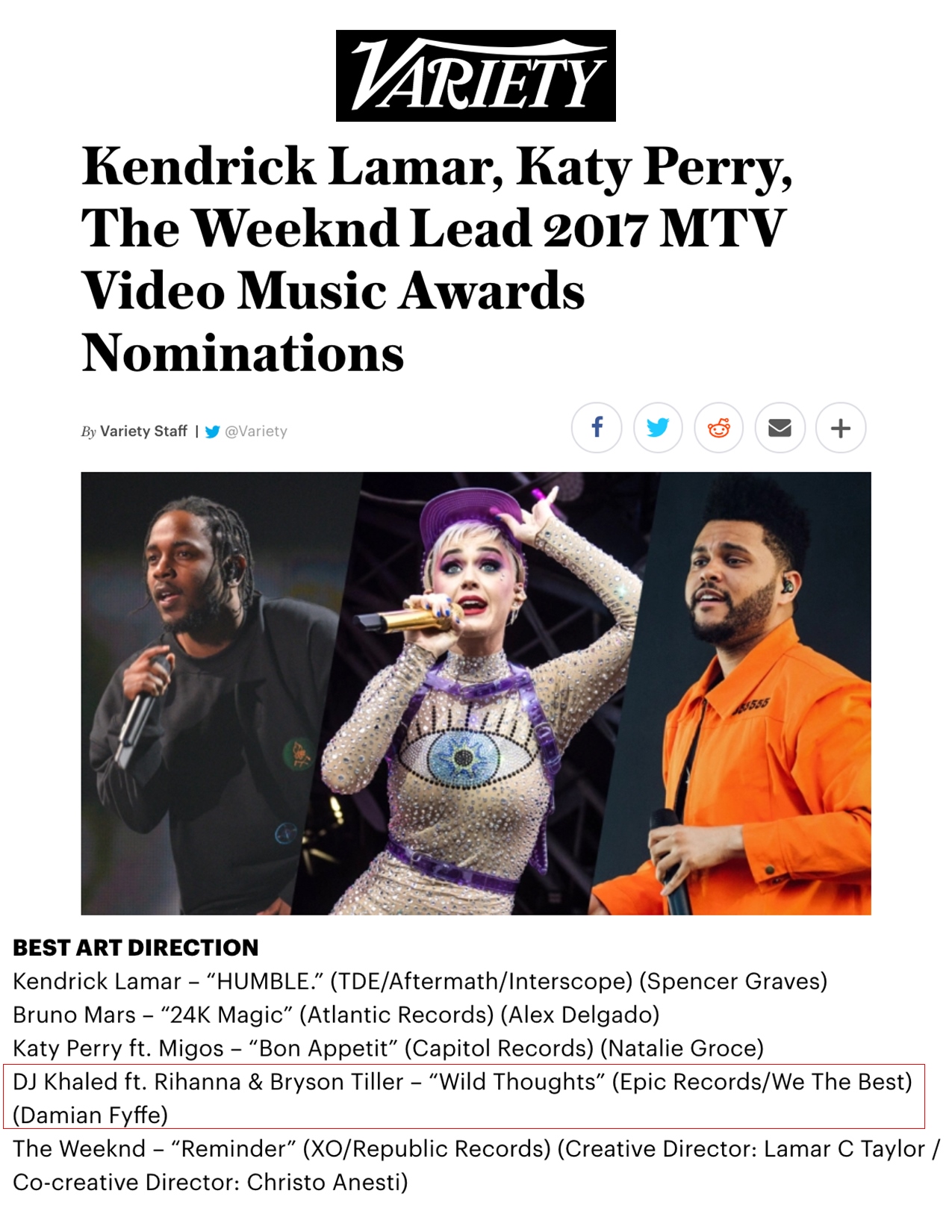
Task: Click the Katy Perry photo panel
Action: pos(478,693)
